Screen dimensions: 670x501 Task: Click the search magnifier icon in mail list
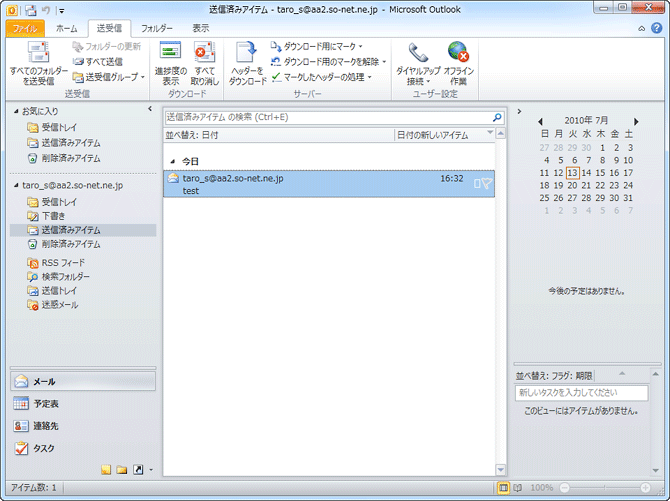click(x=497, y=117)
